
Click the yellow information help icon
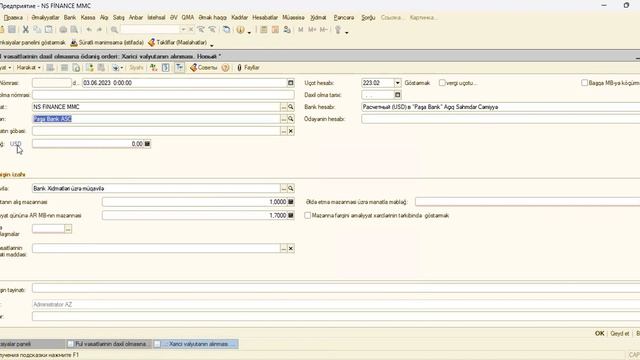tap(240, 29)
